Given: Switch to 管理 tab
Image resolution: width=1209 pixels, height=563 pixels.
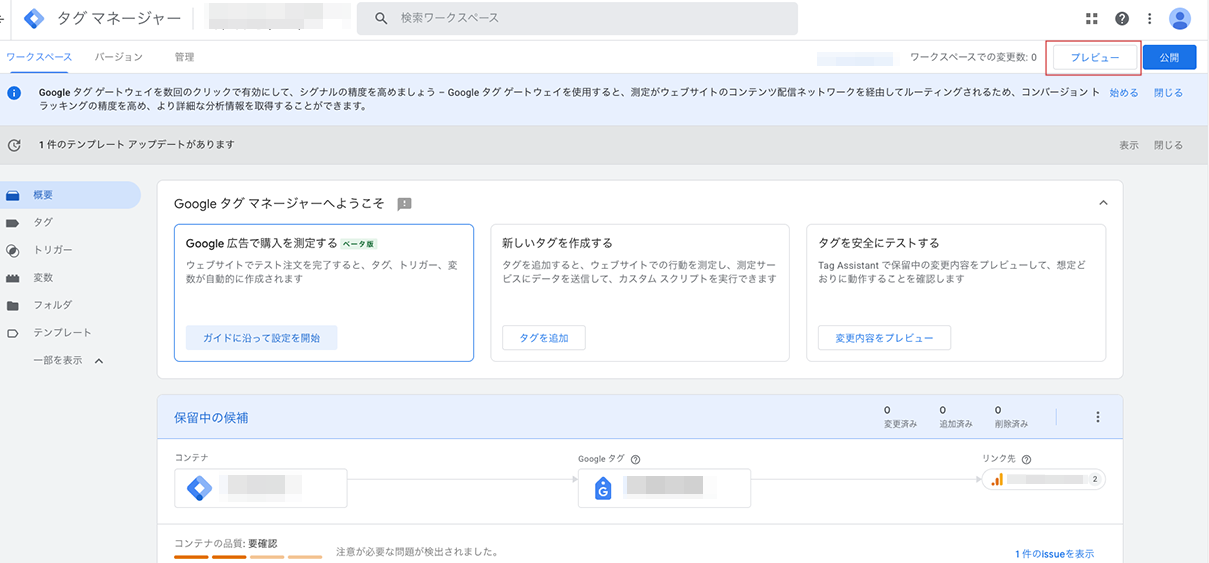Looking at the screenshot, I should (x=184, y=57).
